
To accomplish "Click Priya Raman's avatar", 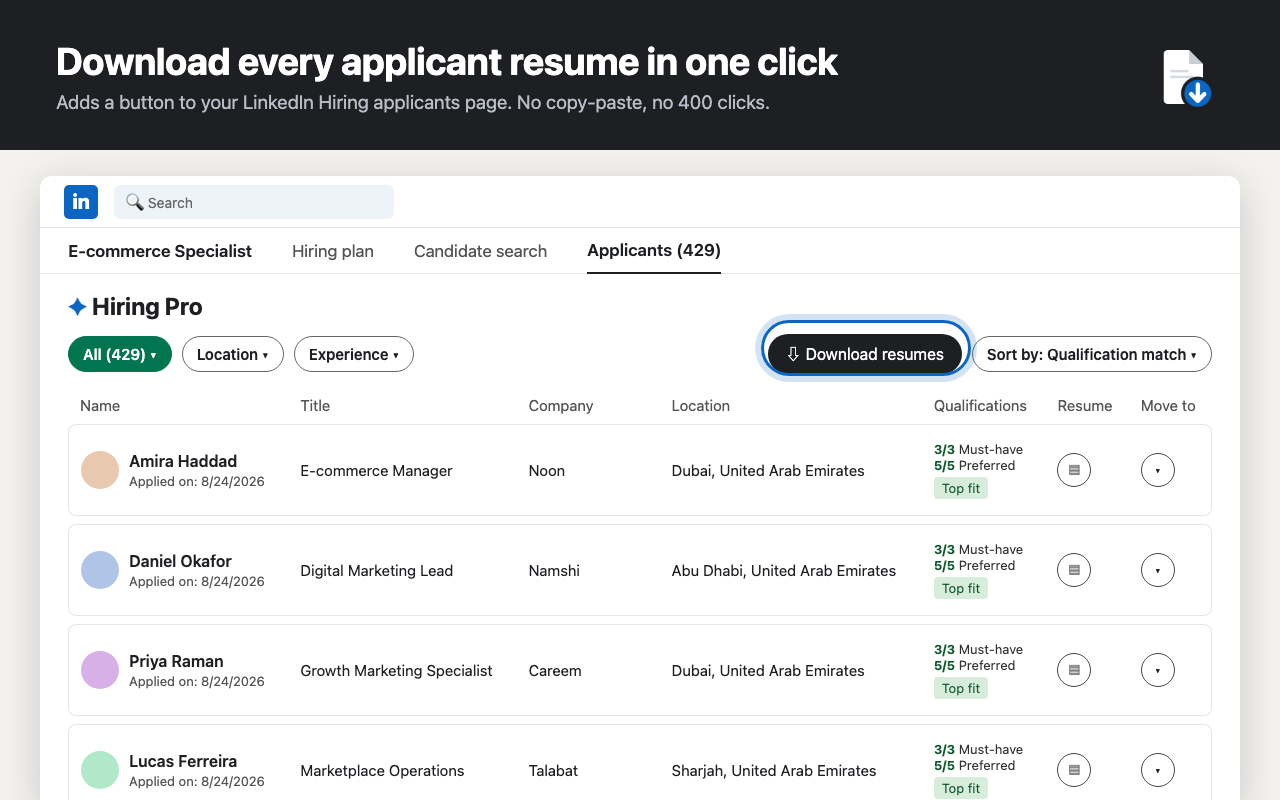I will pyautogui.click(x=100, y=670).
